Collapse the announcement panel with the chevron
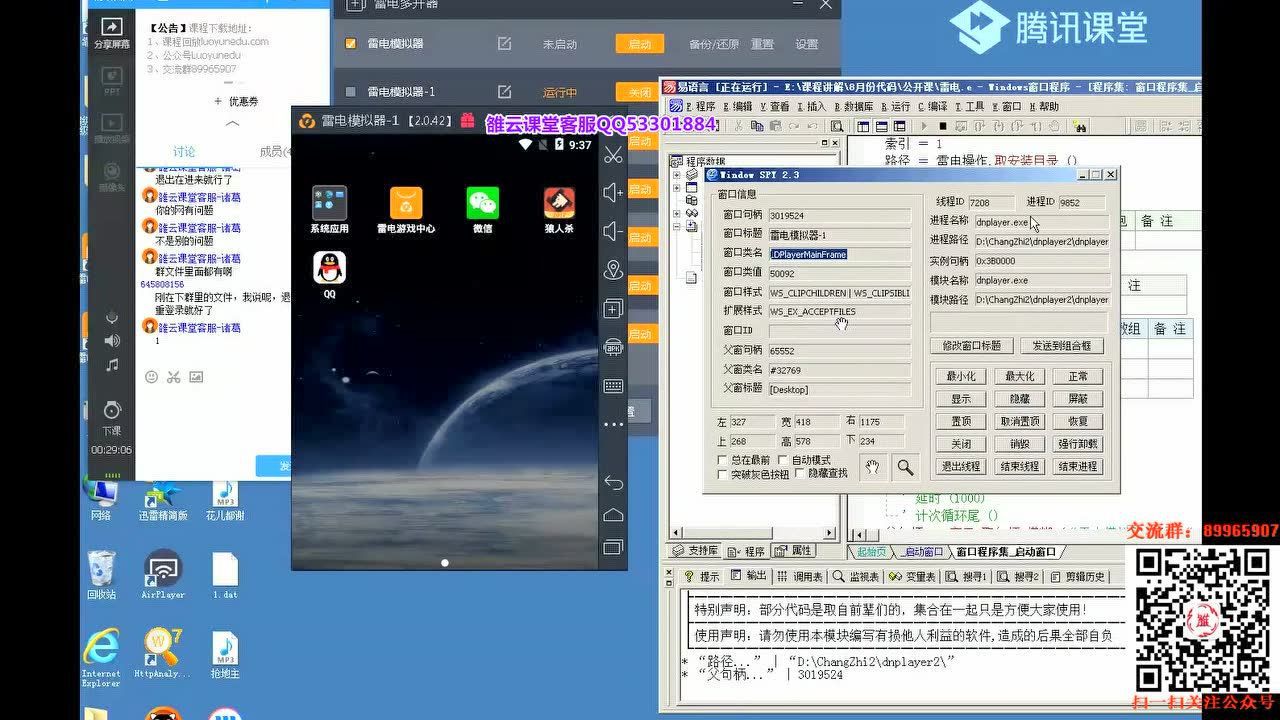Viewport: 1280px width, 720px height. click(x=232, y=123)
